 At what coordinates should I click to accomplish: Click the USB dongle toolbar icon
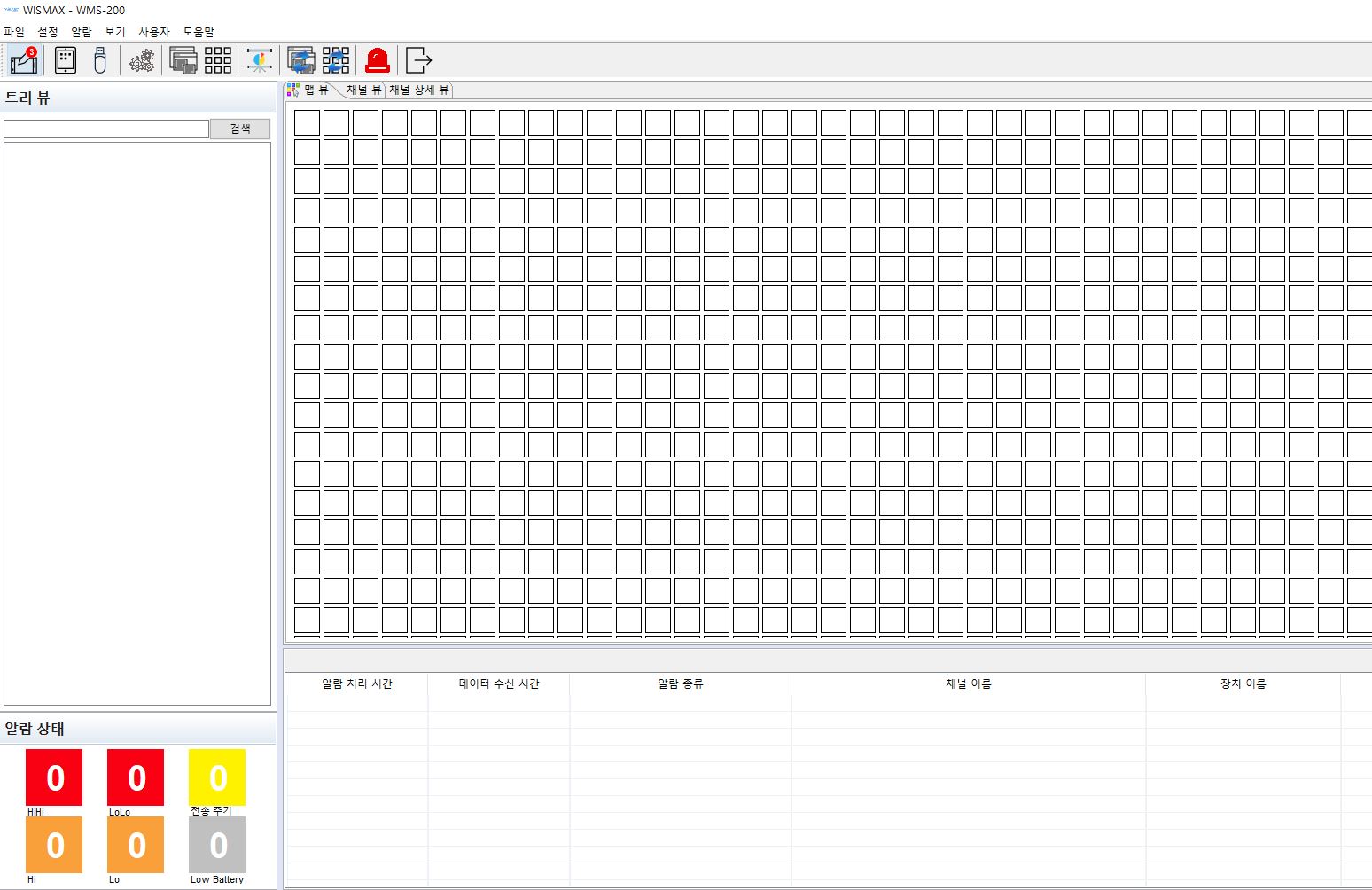pyautogui.click(x=100, y=60)
